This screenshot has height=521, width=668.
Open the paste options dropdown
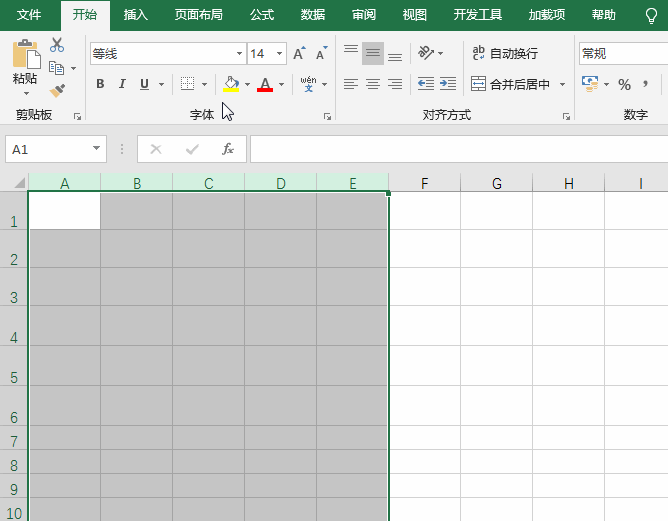tap(26, 93)
